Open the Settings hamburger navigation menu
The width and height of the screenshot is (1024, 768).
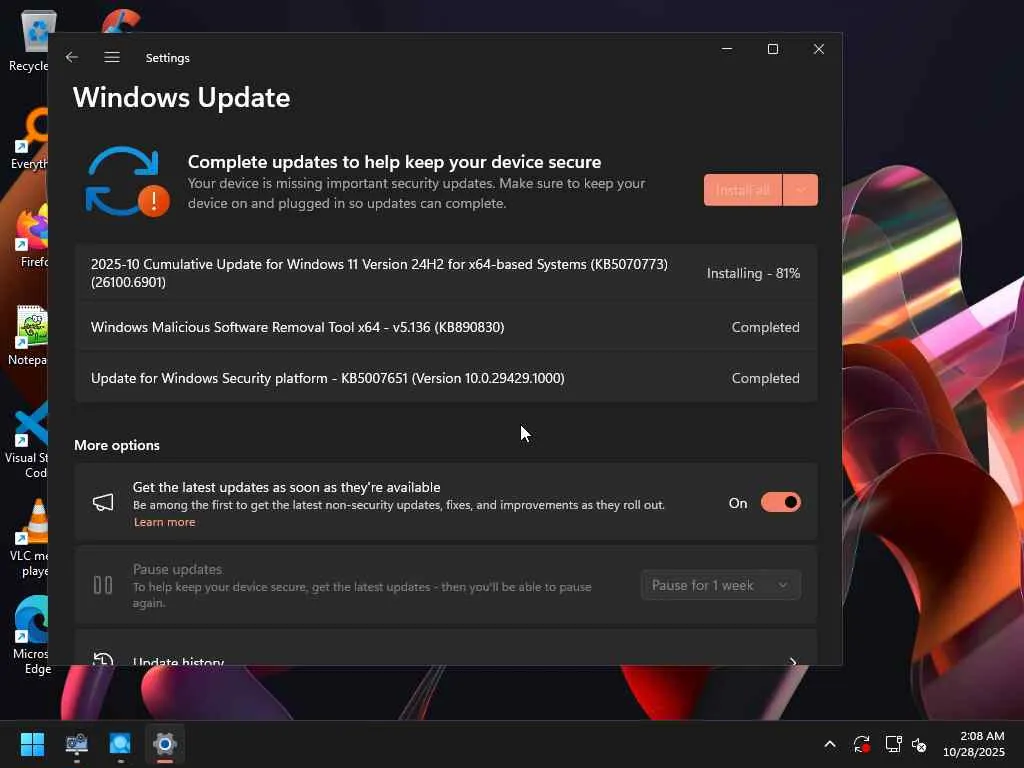point(112,57)
